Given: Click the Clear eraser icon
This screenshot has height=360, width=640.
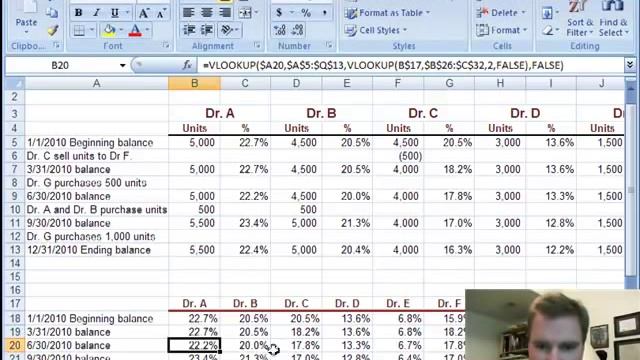Looking at the screenshot, I should tap(548, 30).
